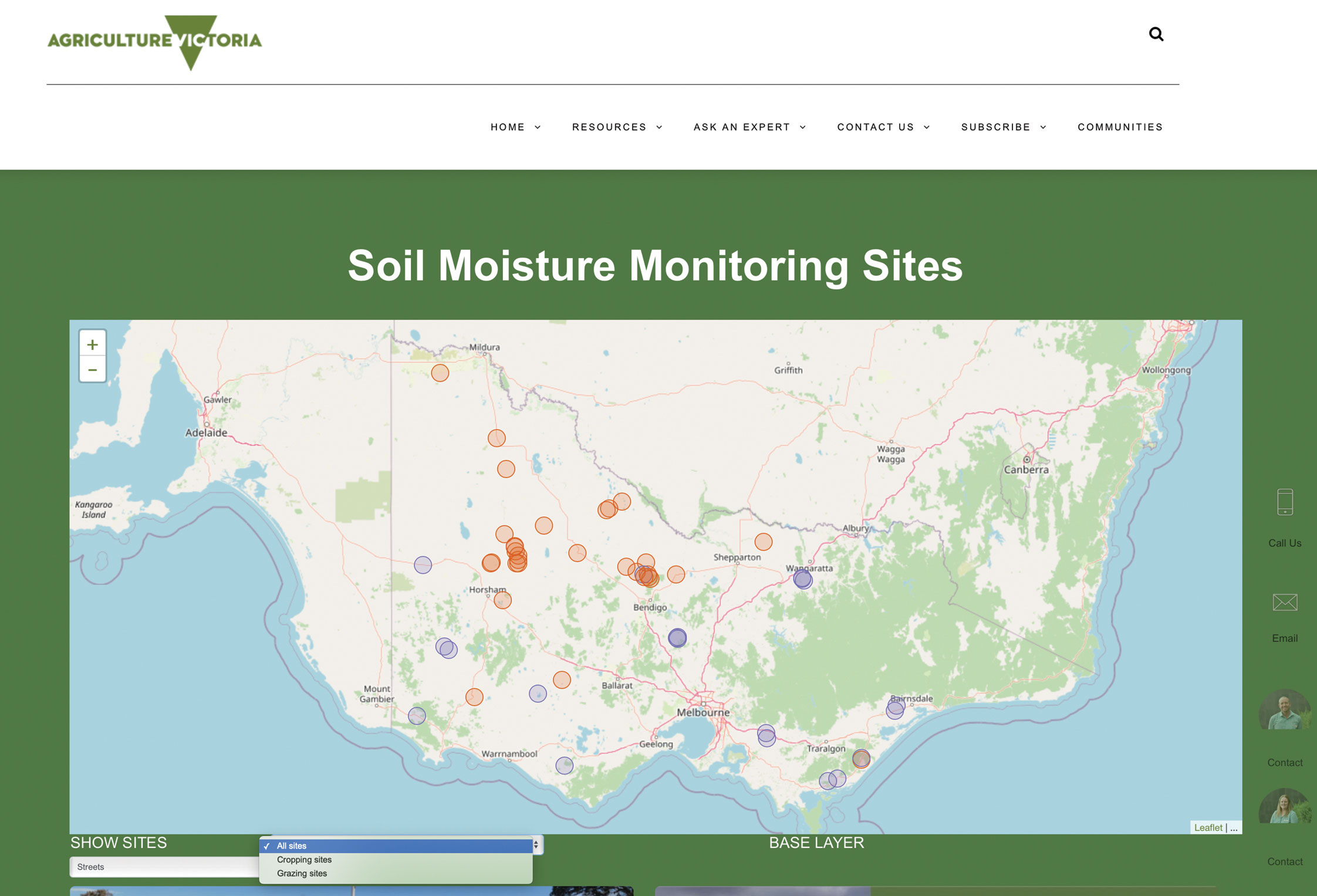Click the Leaflet attribution link
Viewport: 1317px width, 896px height.
click(1208, 827)
